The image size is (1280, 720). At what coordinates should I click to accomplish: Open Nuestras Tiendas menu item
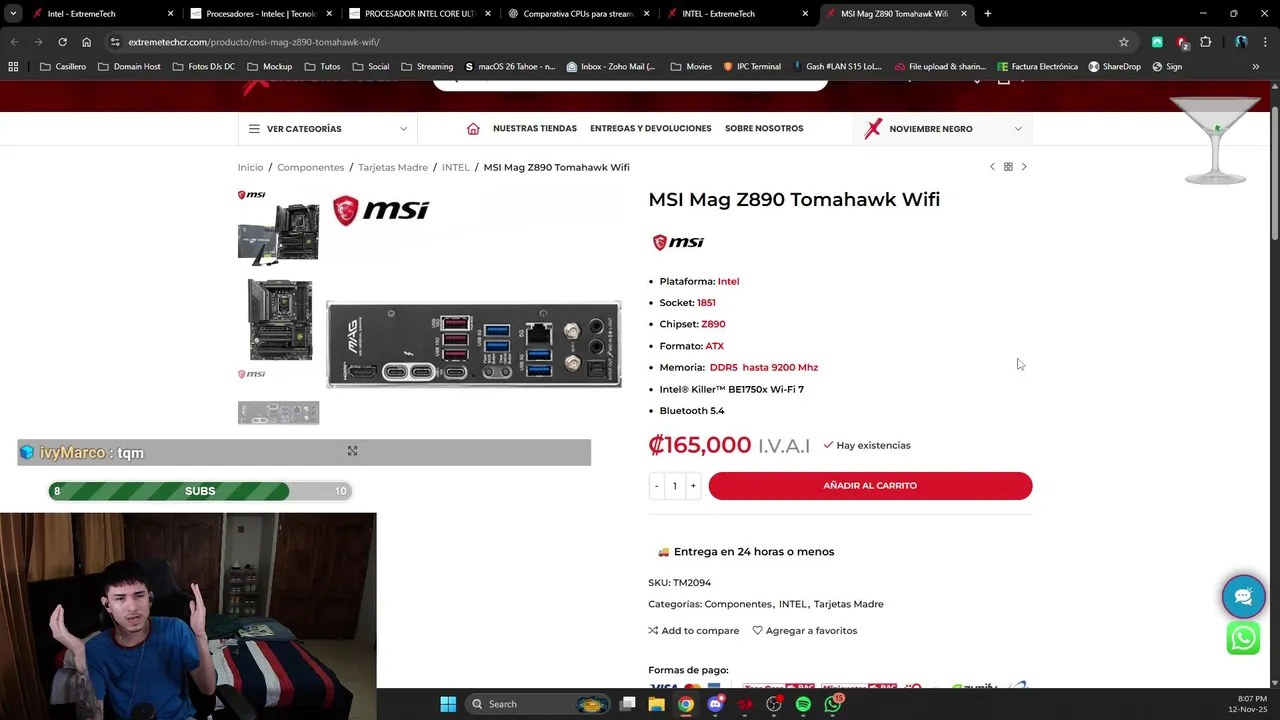click(535, 129)
